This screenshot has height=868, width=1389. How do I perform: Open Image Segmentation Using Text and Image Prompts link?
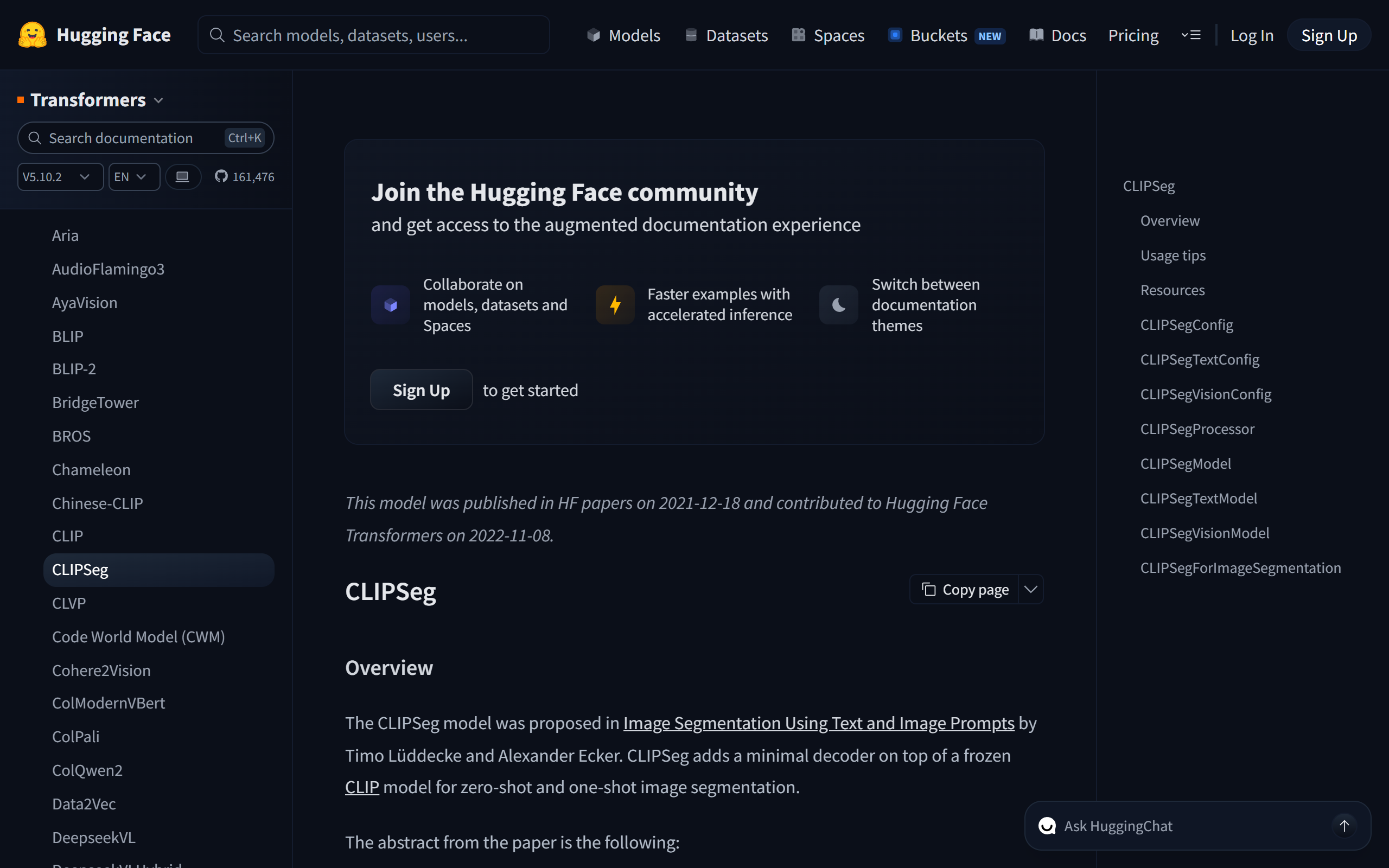click(818, 723)
